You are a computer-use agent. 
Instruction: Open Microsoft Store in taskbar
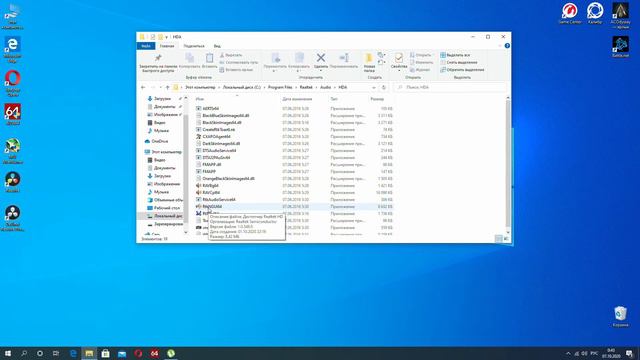[105, 353]
